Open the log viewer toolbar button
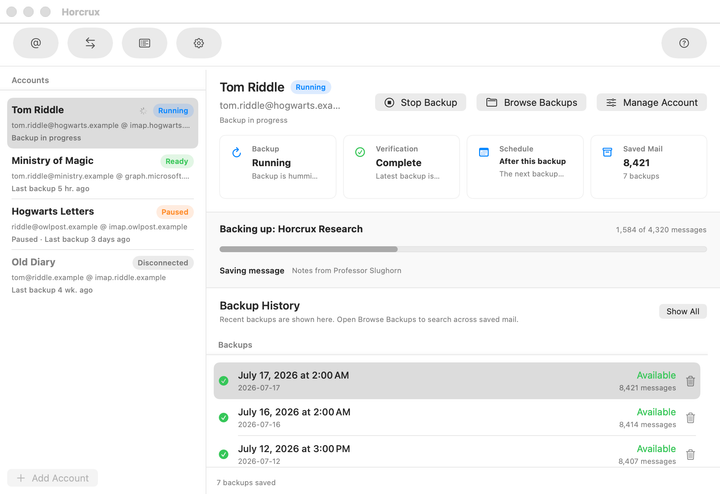Image resolution: width=720 pixels, height=494 pixels. [145, 43]
